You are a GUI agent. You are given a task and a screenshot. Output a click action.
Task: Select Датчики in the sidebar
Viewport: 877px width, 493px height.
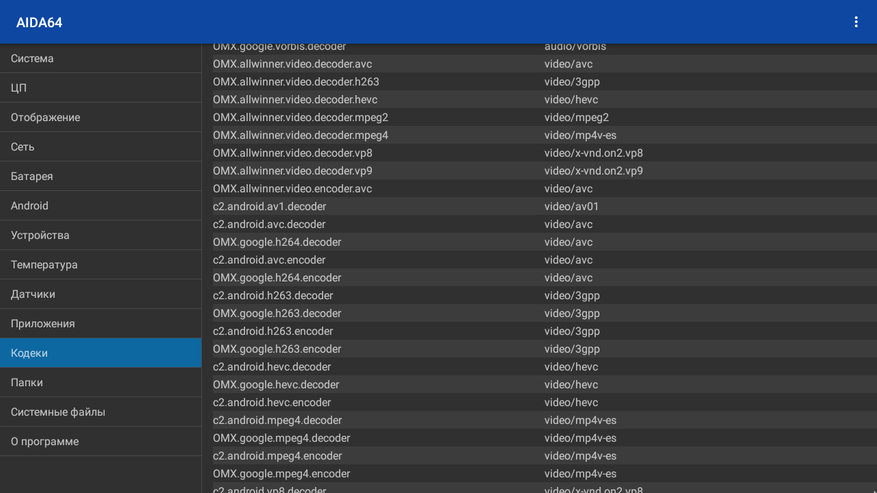tap(101, 294)
